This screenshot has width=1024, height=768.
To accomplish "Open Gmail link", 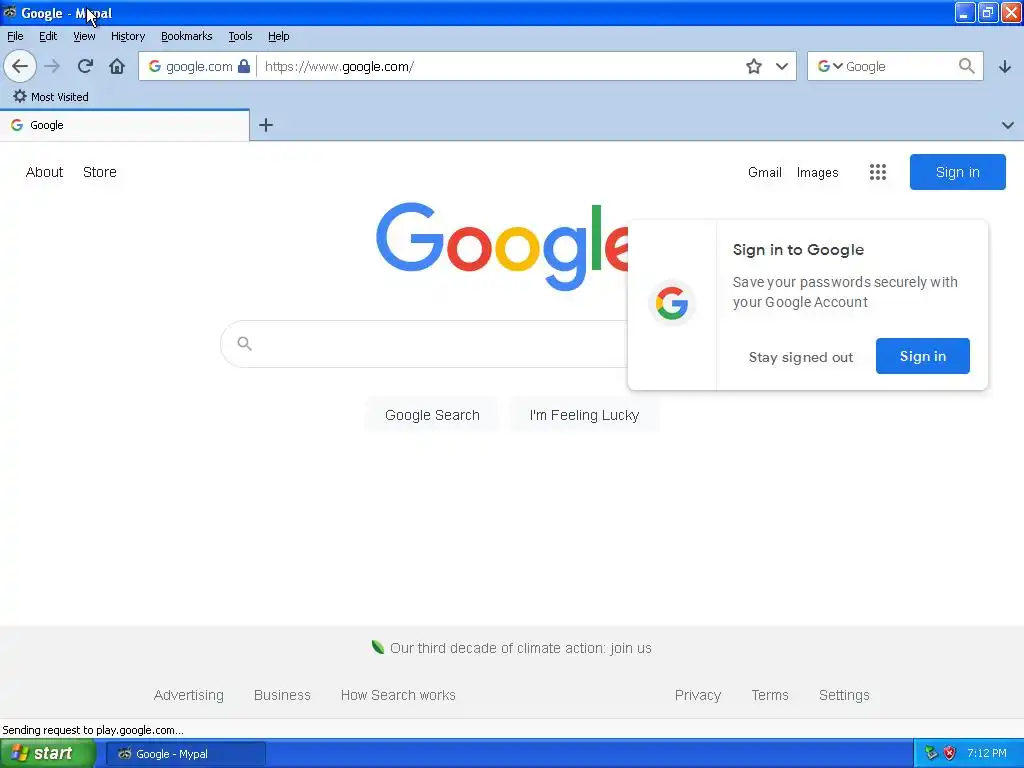I will click(765, 172).
